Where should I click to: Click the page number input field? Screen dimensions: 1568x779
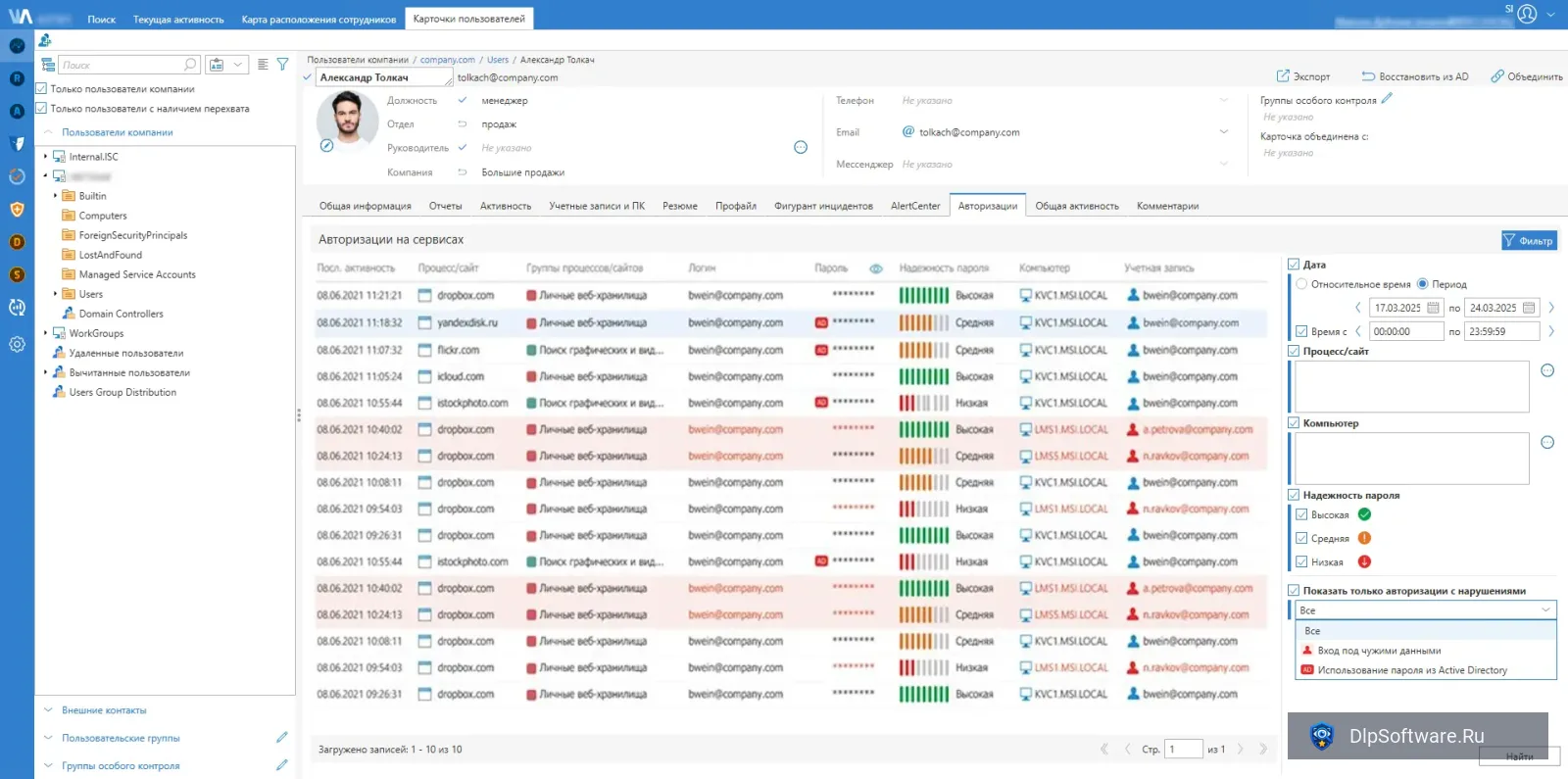1184,749
